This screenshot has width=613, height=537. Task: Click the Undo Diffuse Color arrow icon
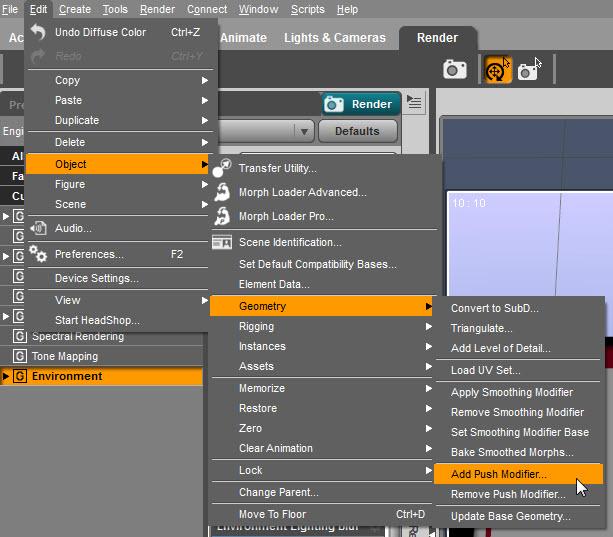point(38,32)
